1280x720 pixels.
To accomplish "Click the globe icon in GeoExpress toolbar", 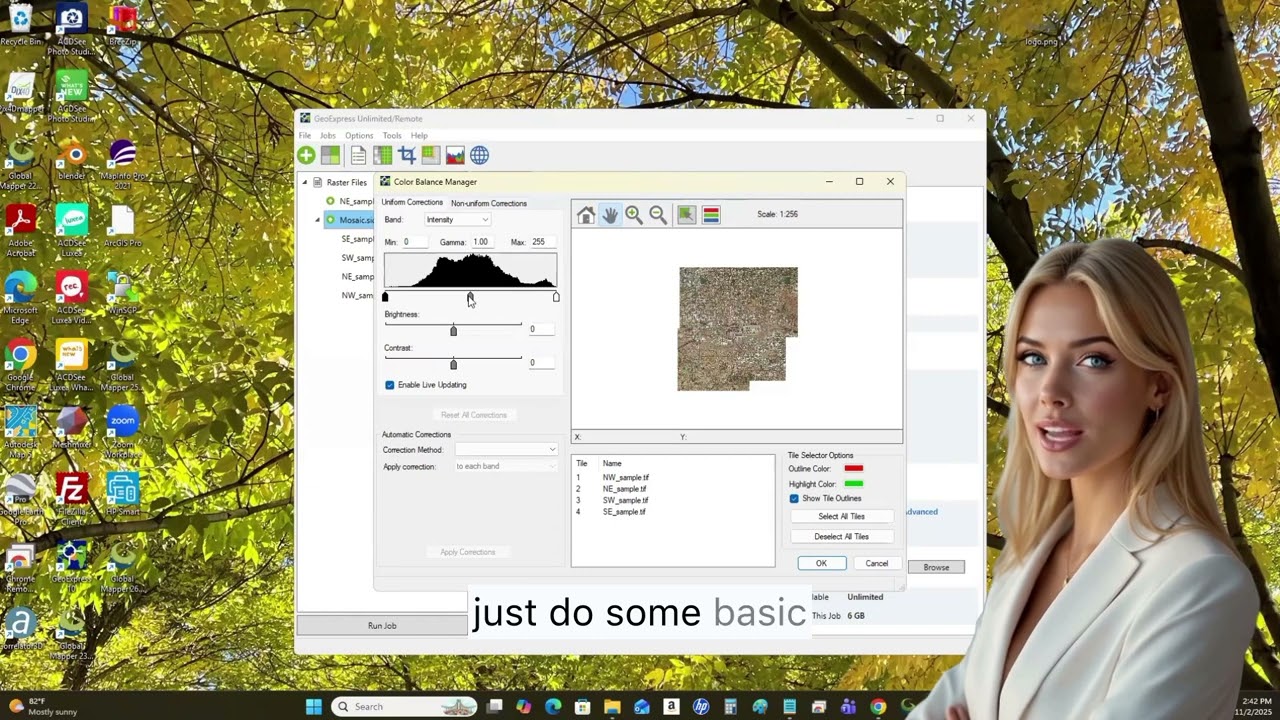I will point(480,155).
